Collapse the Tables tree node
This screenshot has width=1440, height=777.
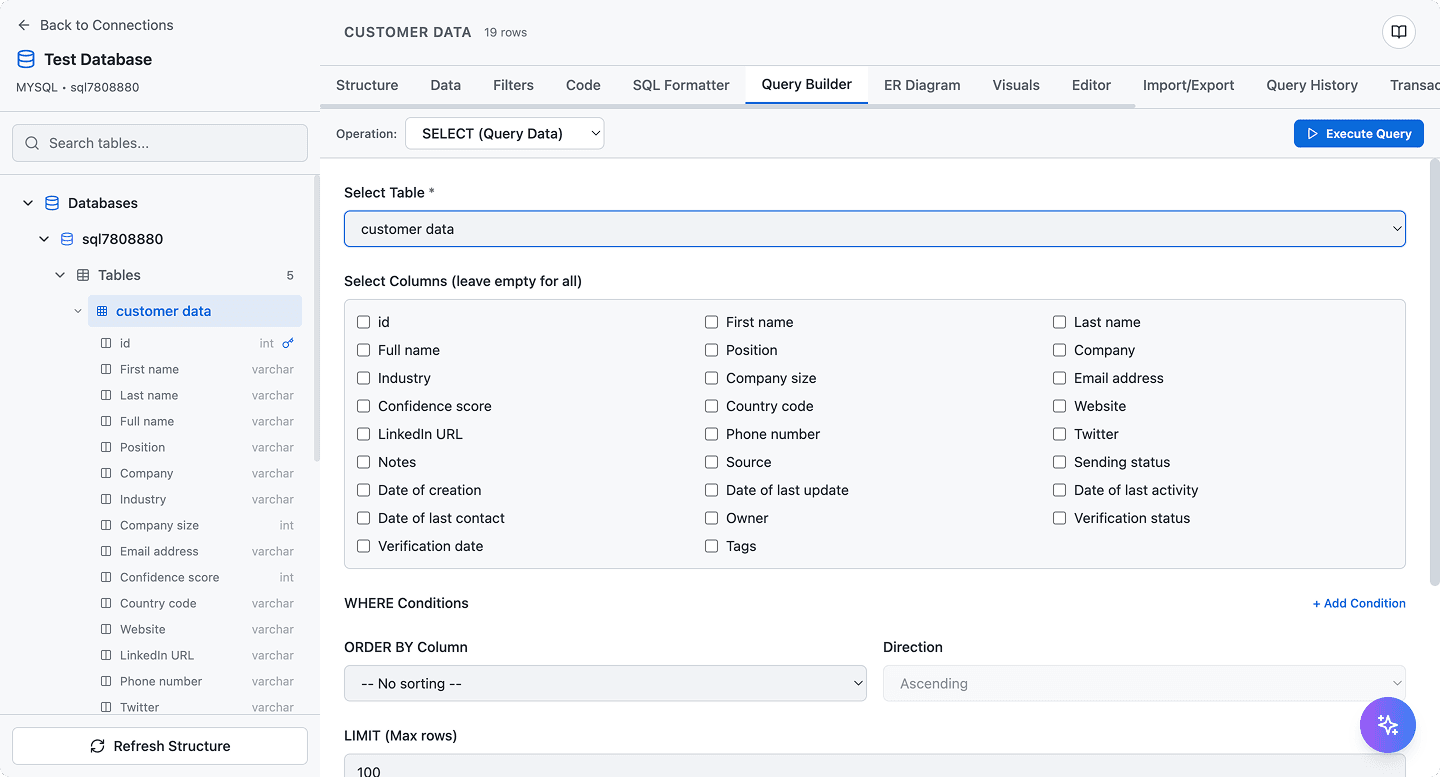(x=60, y=274)
